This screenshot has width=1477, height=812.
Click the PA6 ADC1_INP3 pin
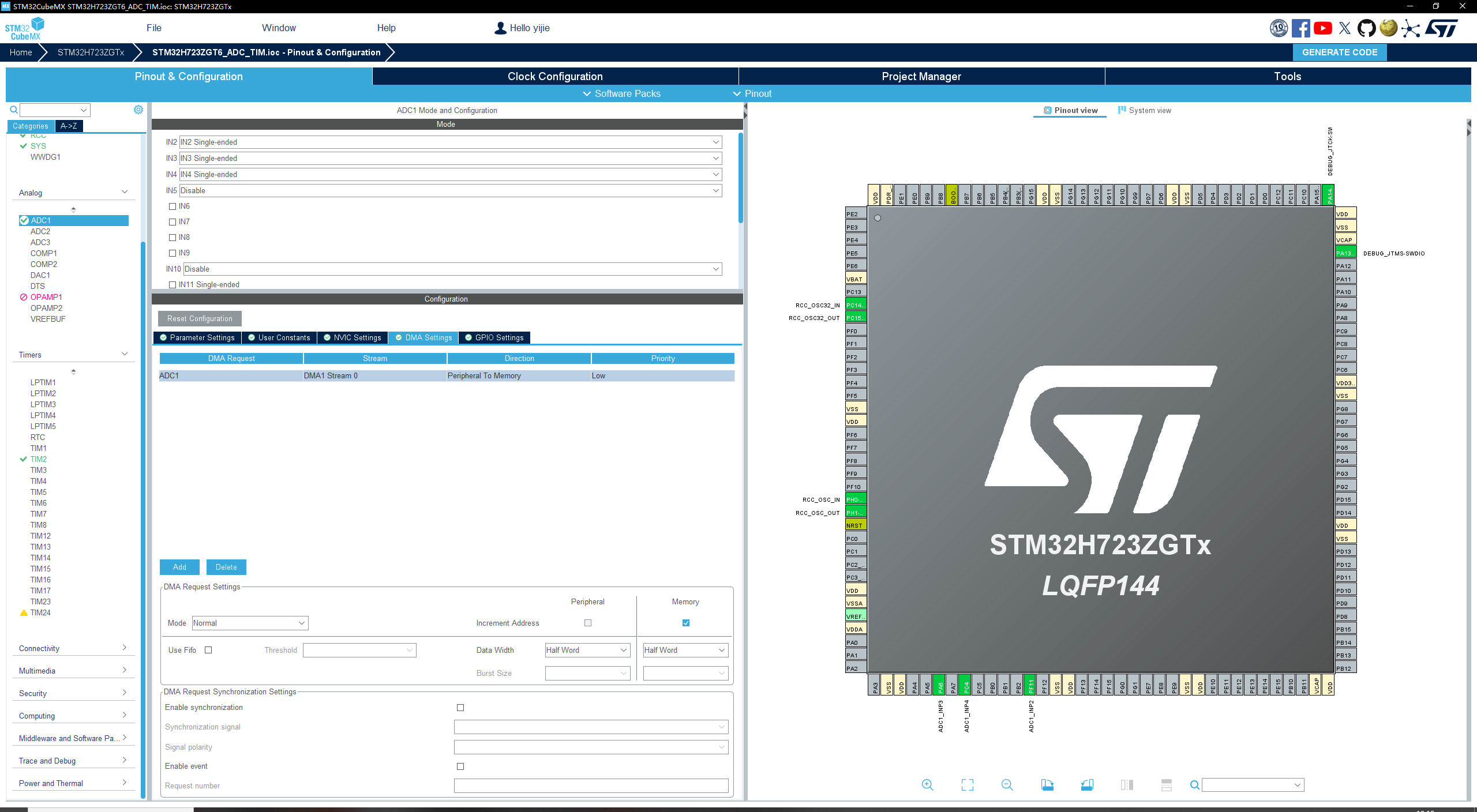[x=940, y=685]
